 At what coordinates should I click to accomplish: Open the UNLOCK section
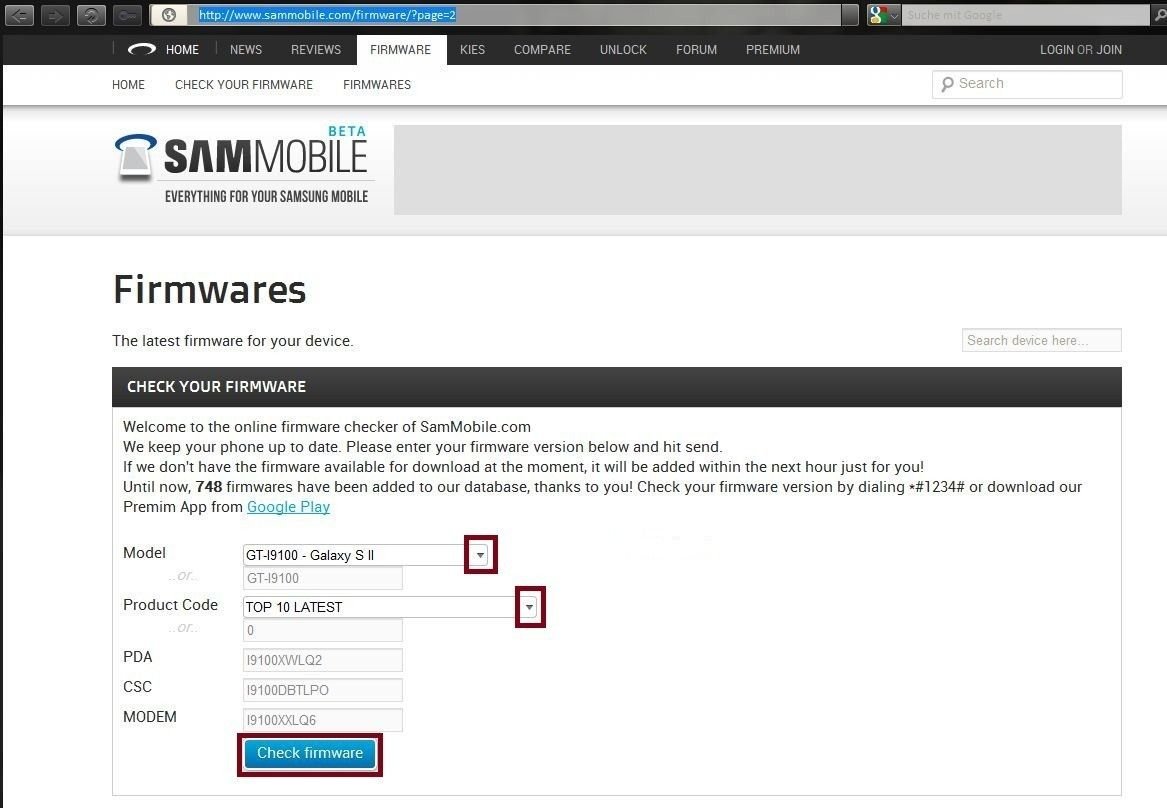623,50
